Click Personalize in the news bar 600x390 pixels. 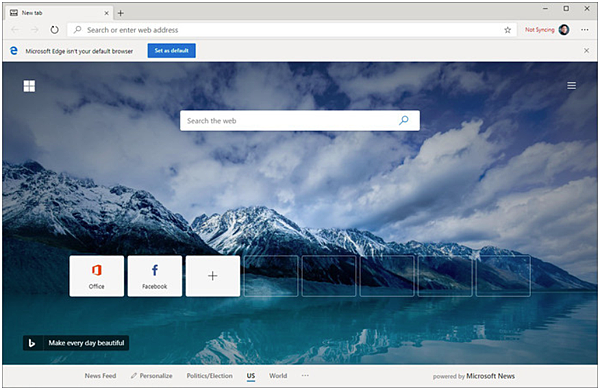pyautogui.click(x=152, y=376)
